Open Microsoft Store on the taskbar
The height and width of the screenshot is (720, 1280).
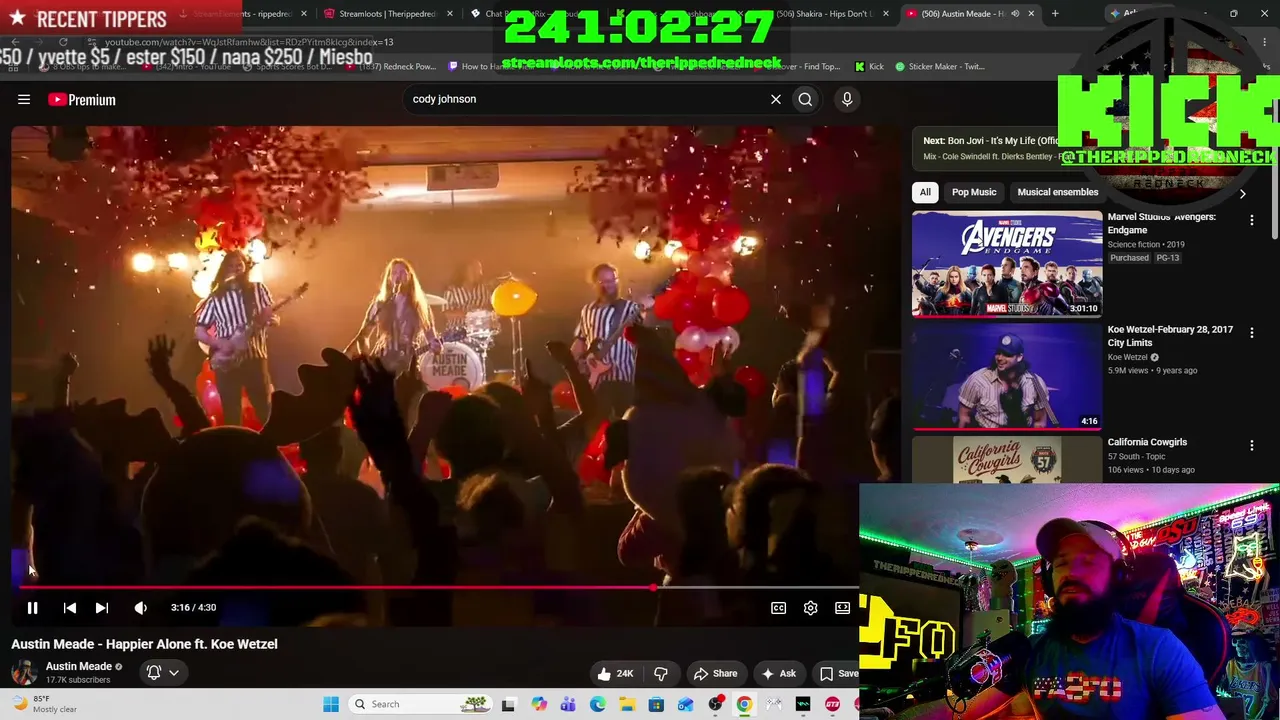click(656, 704)
